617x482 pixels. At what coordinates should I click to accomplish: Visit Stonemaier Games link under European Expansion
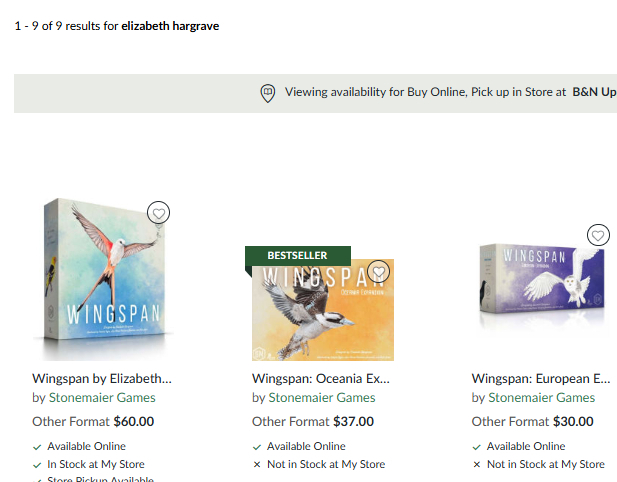pyautogui.click(x=541, y=398)
